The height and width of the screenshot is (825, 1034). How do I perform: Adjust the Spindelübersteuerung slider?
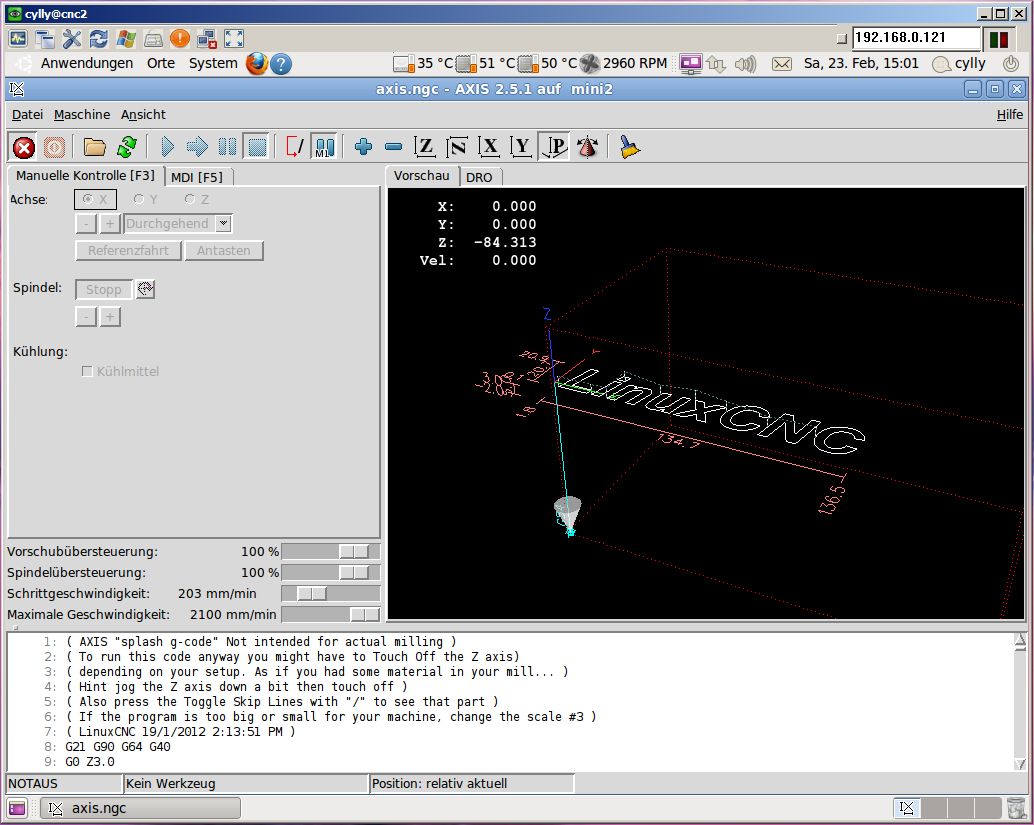point(331,572)
